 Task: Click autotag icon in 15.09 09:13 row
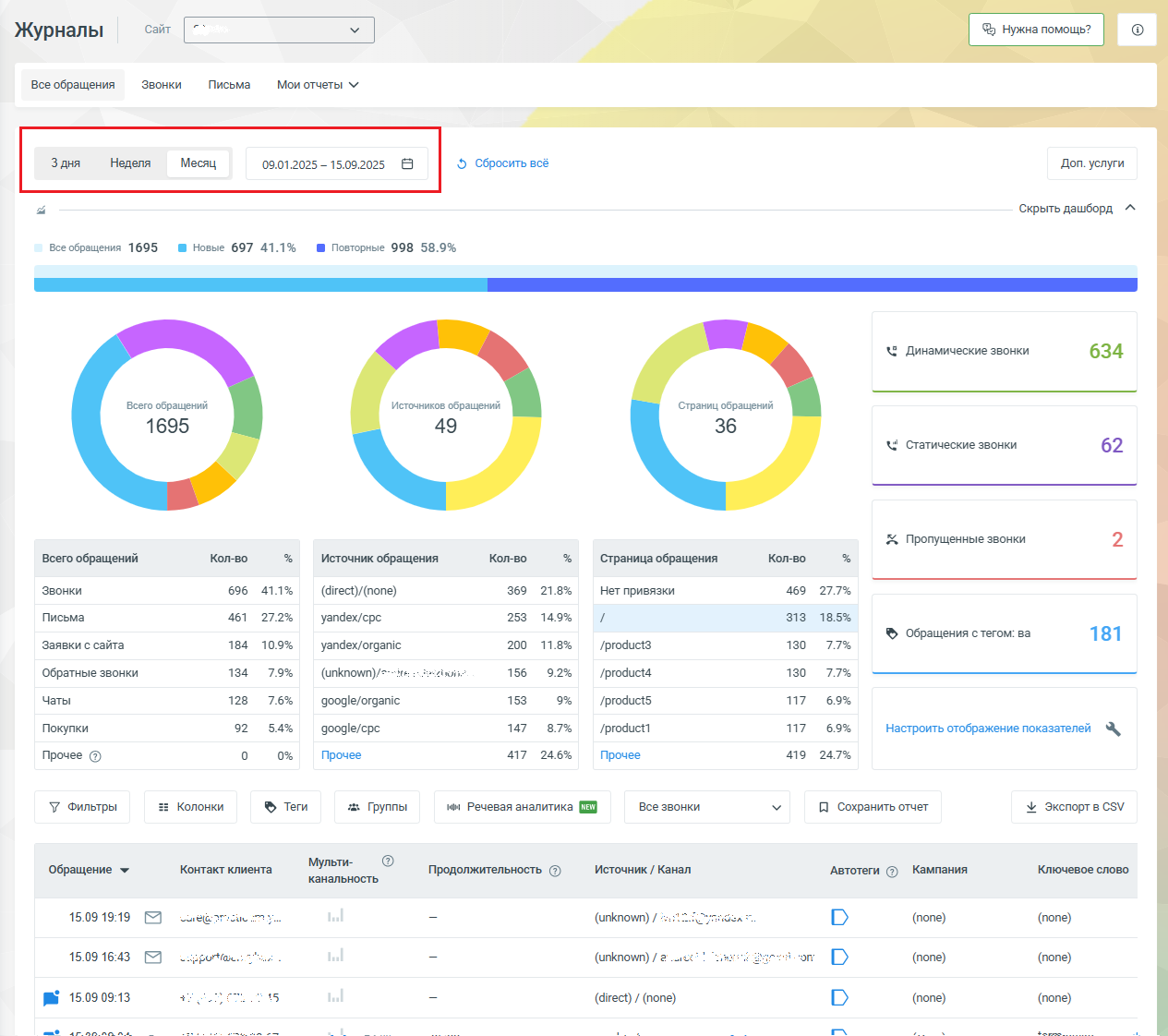839,997
